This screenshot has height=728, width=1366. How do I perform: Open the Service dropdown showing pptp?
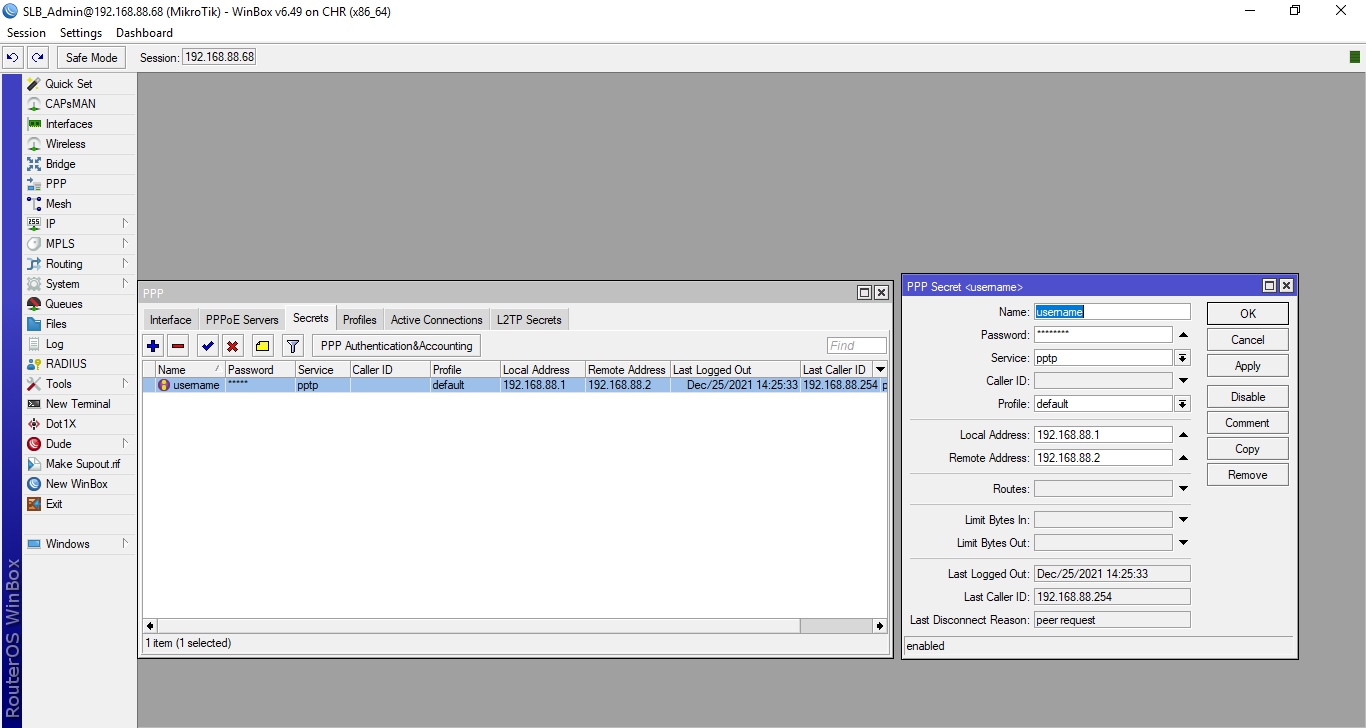click(x=1181, y=357)
